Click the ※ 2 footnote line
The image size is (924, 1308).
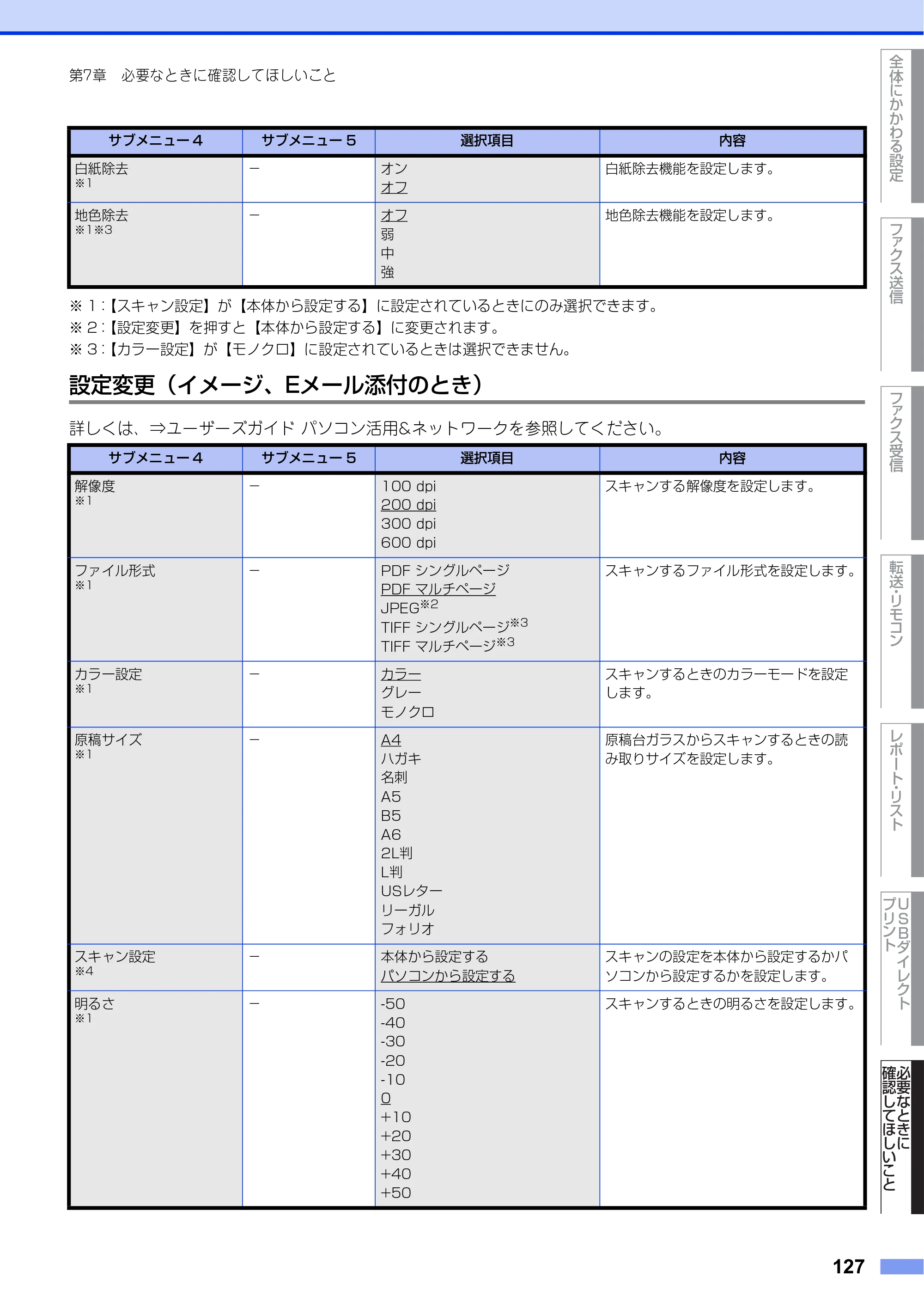tap(285, 328)
